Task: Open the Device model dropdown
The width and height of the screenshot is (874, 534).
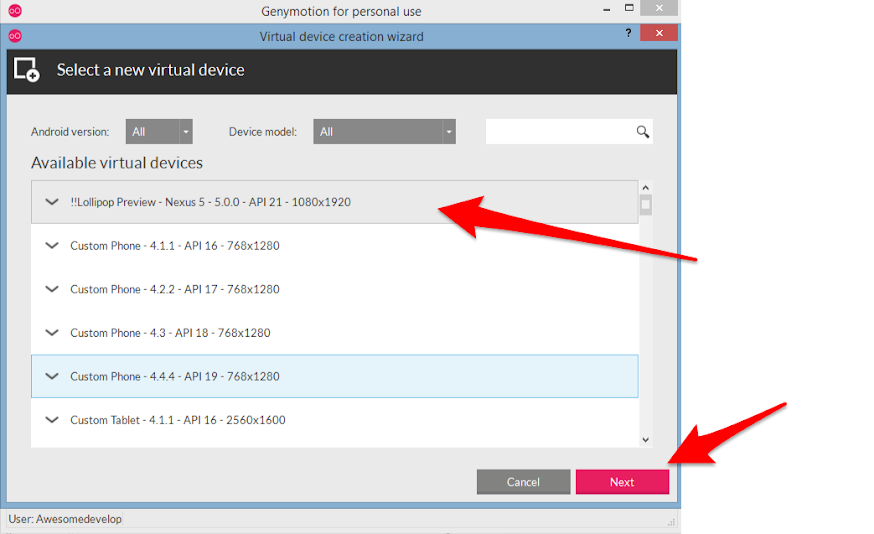Action: pyautogui.click(x=384, y=132)
